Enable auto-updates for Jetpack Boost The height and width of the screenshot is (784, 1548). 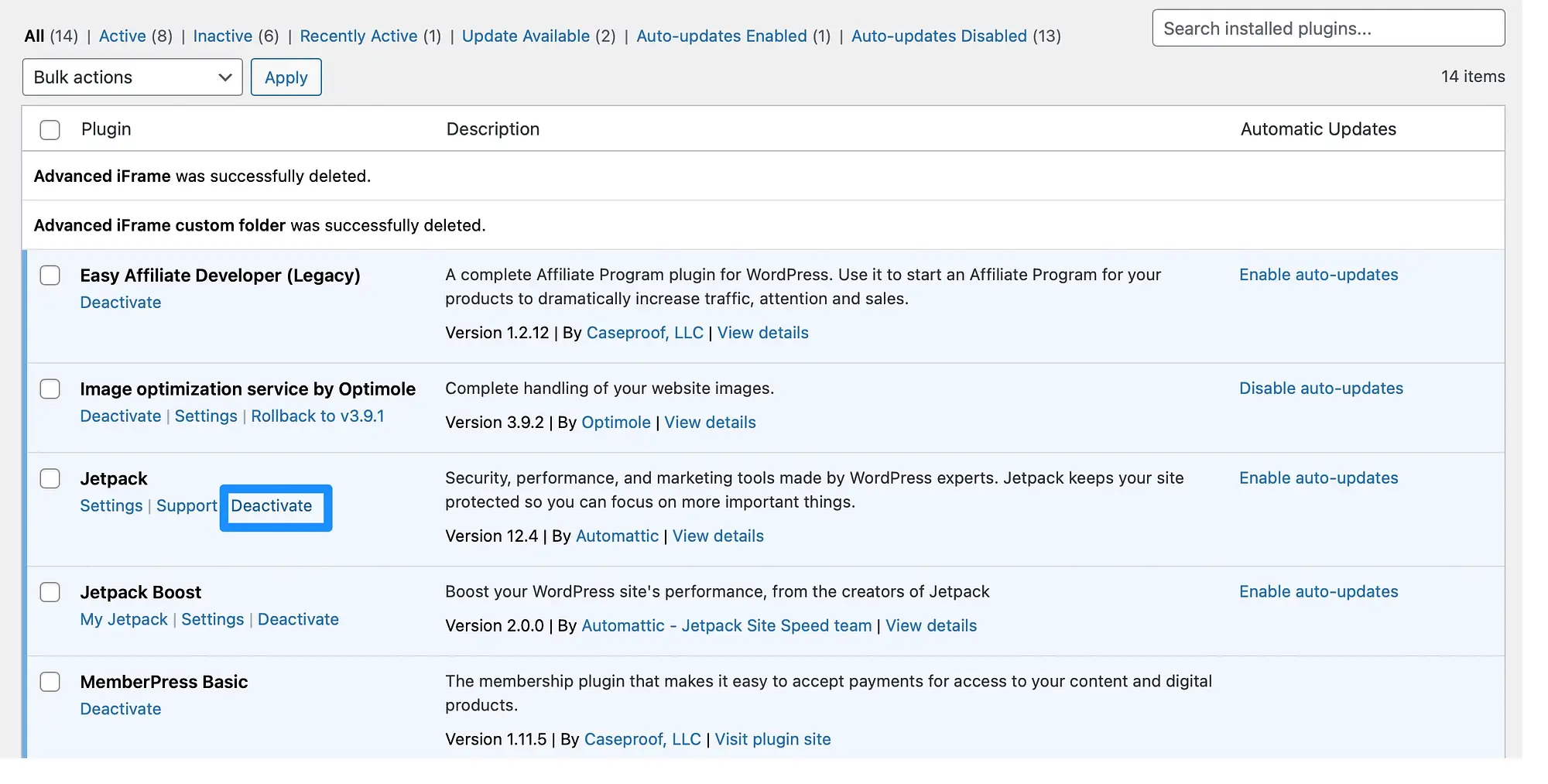coord(1318,592)
